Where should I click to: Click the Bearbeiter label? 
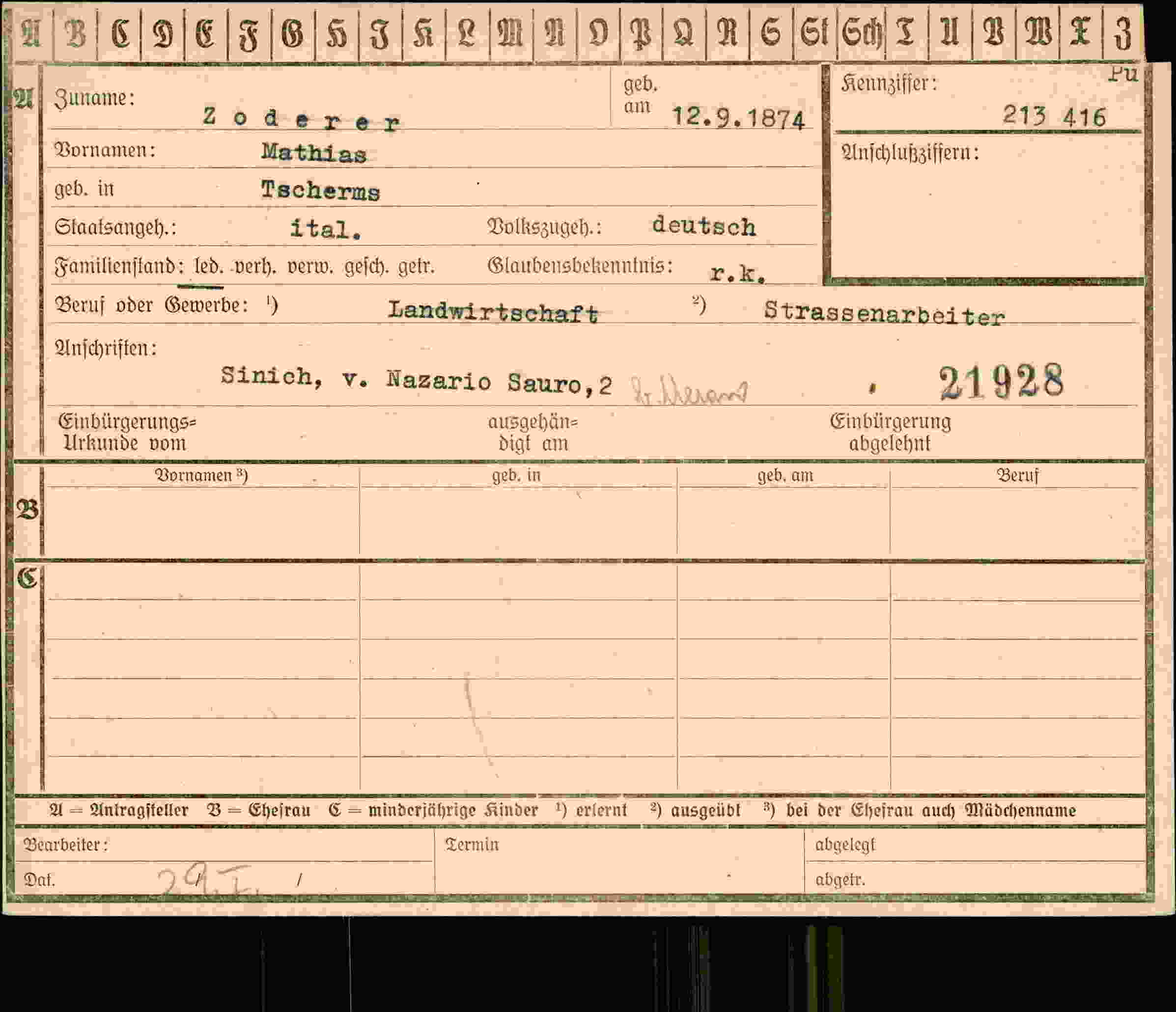pyautogui.click(x=66, y=845)
